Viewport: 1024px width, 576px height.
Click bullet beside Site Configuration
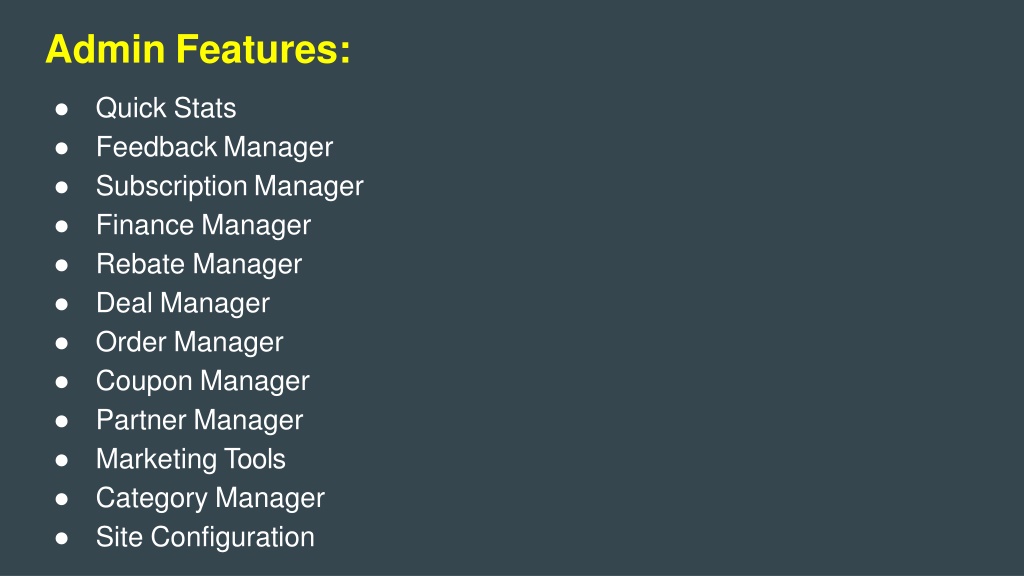[x=61, y=538]
